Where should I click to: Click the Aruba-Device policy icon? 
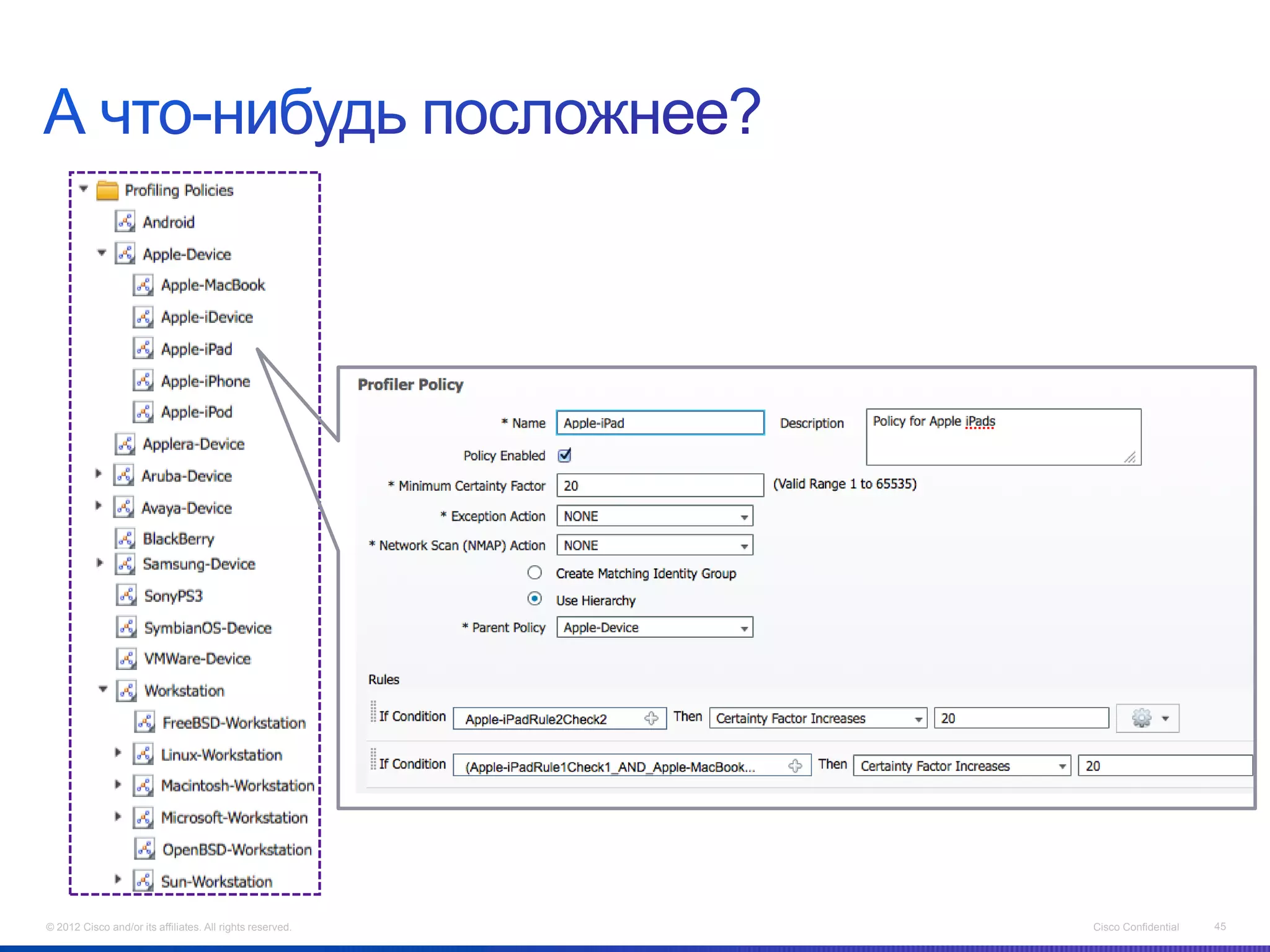click(x=124, y=476)
